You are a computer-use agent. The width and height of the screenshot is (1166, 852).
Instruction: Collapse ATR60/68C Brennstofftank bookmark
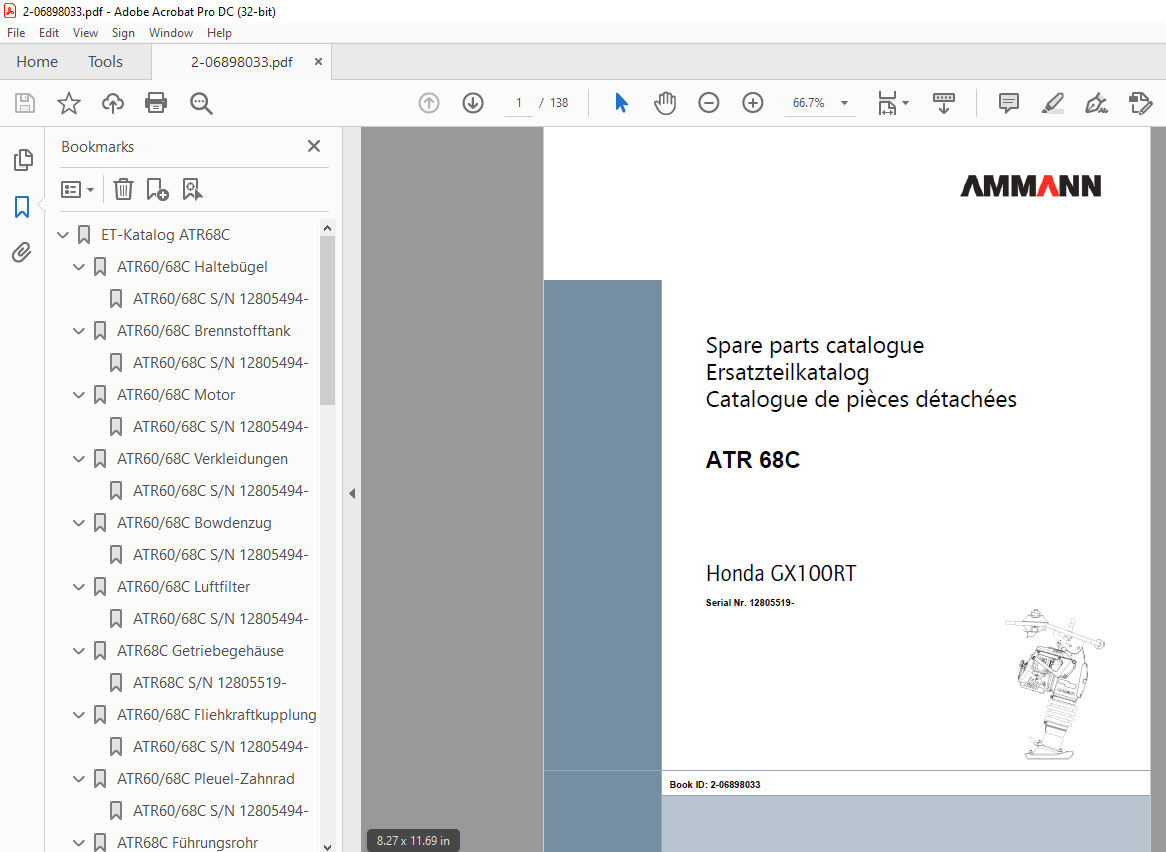(x=79, y=331)
